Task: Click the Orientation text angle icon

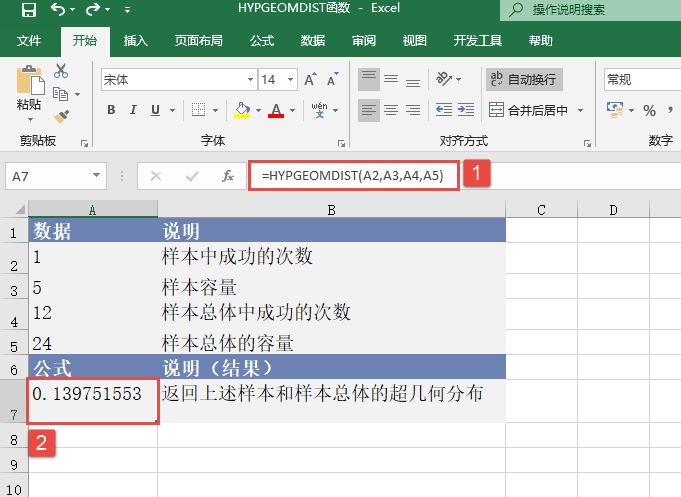Action: click(x=444, y=79)
